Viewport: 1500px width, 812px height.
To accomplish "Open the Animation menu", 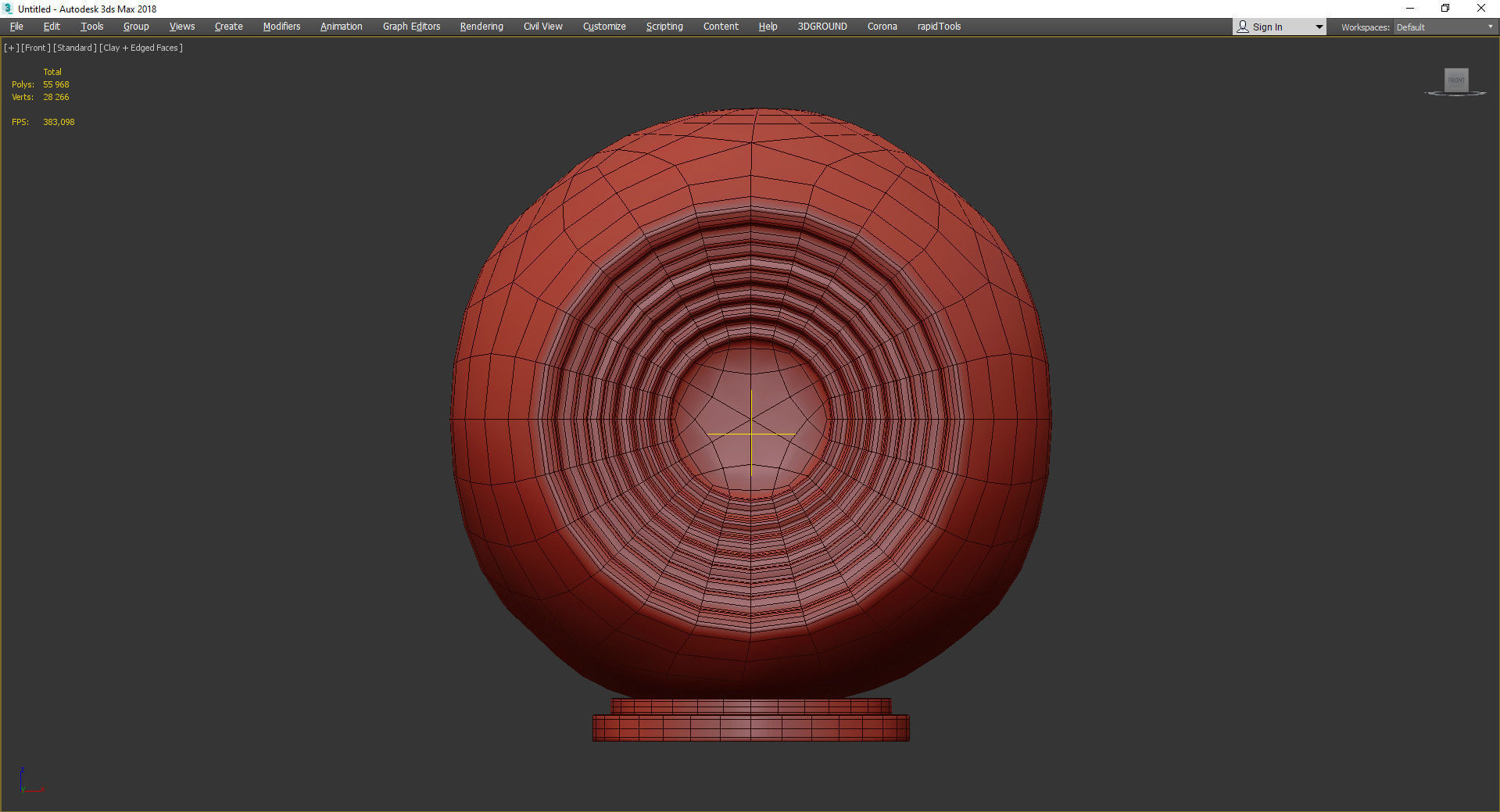I will 342,27.
